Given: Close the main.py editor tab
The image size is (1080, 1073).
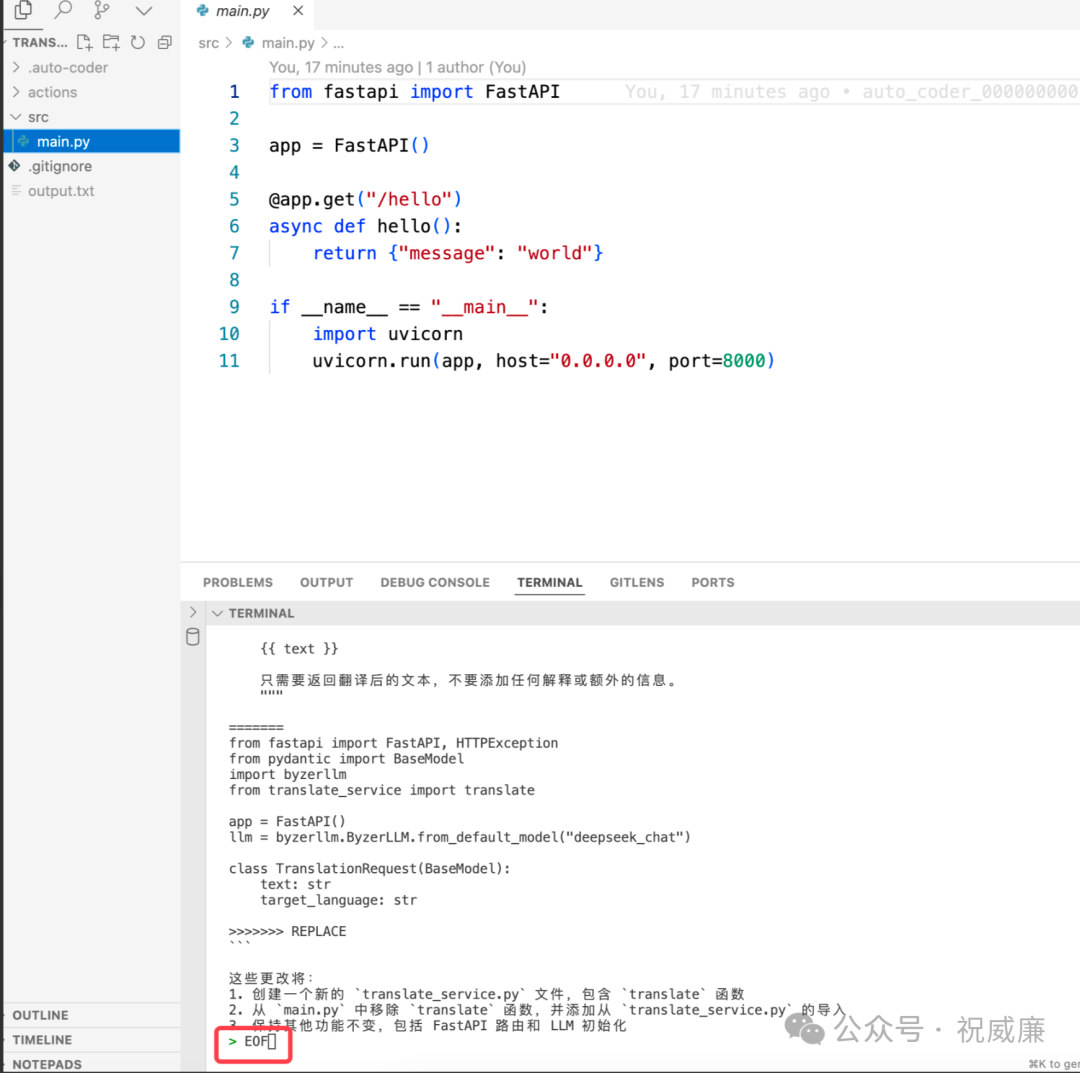Looking at the screenshot, I should [x=298, y=10].
